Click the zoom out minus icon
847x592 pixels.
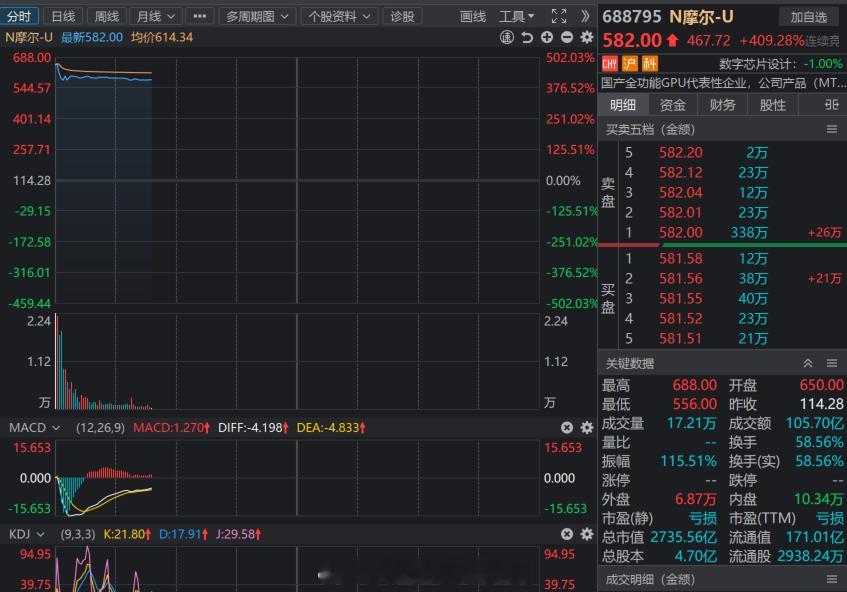[x=566, y=37]
